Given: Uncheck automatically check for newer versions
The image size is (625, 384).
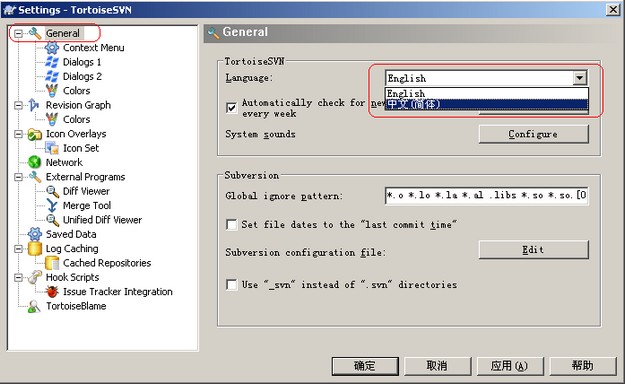Looking at the screenshot, I should pos(231,108).
